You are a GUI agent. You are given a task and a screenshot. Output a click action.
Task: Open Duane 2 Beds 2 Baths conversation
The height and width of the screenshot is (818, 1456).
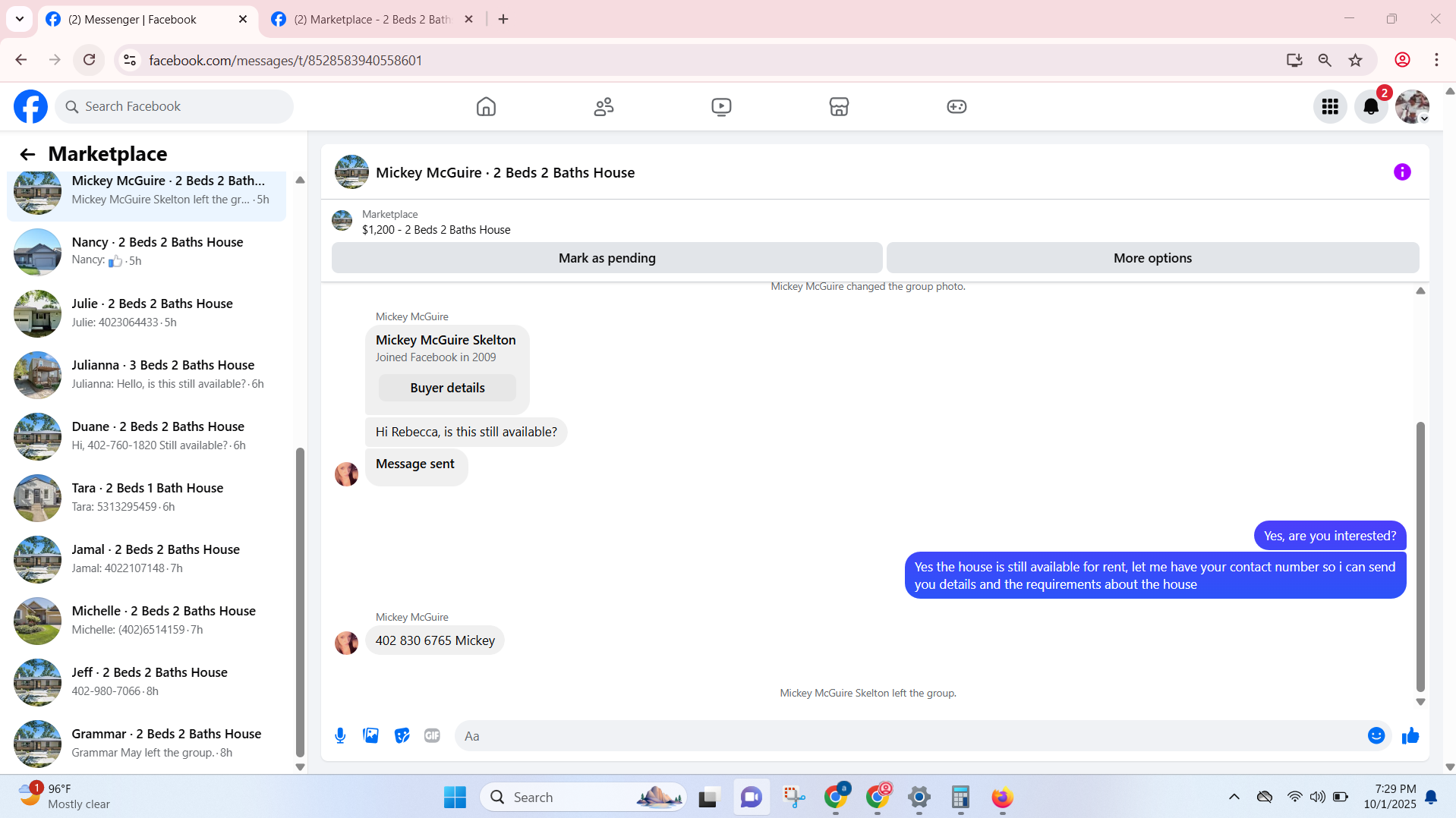click(147, 436)
